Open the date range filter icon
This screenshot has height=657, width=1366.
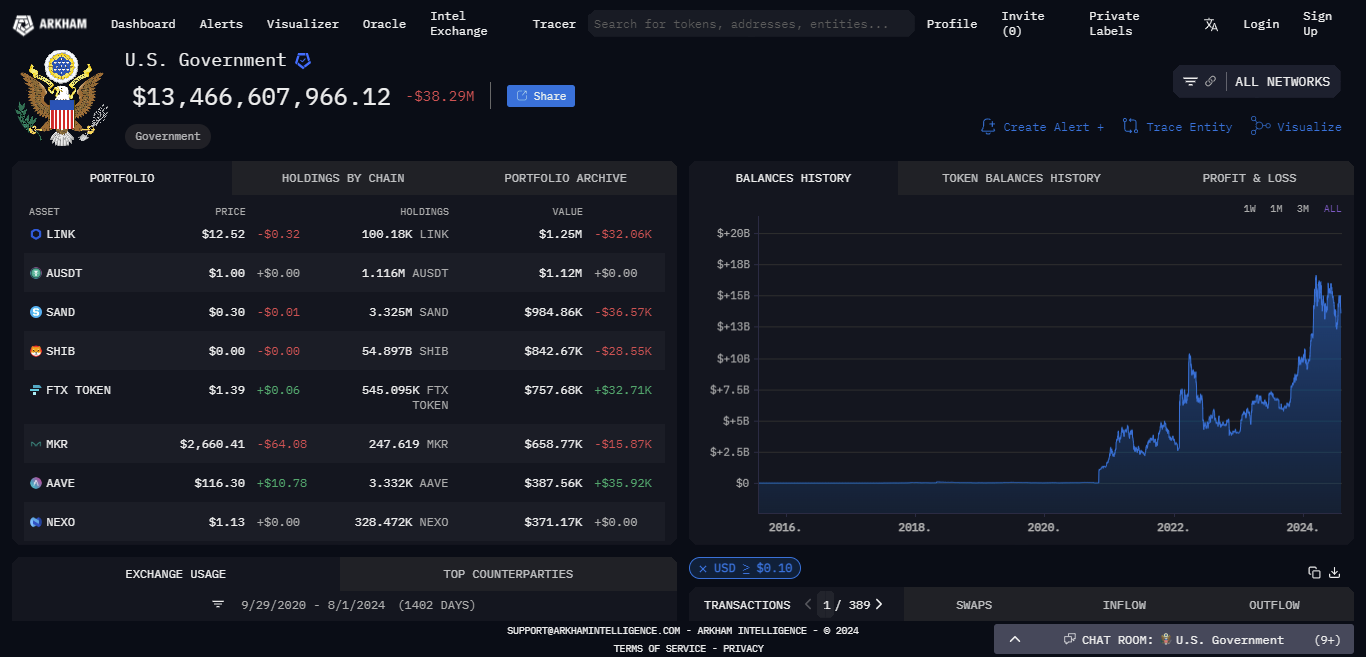tap(218, 605)
